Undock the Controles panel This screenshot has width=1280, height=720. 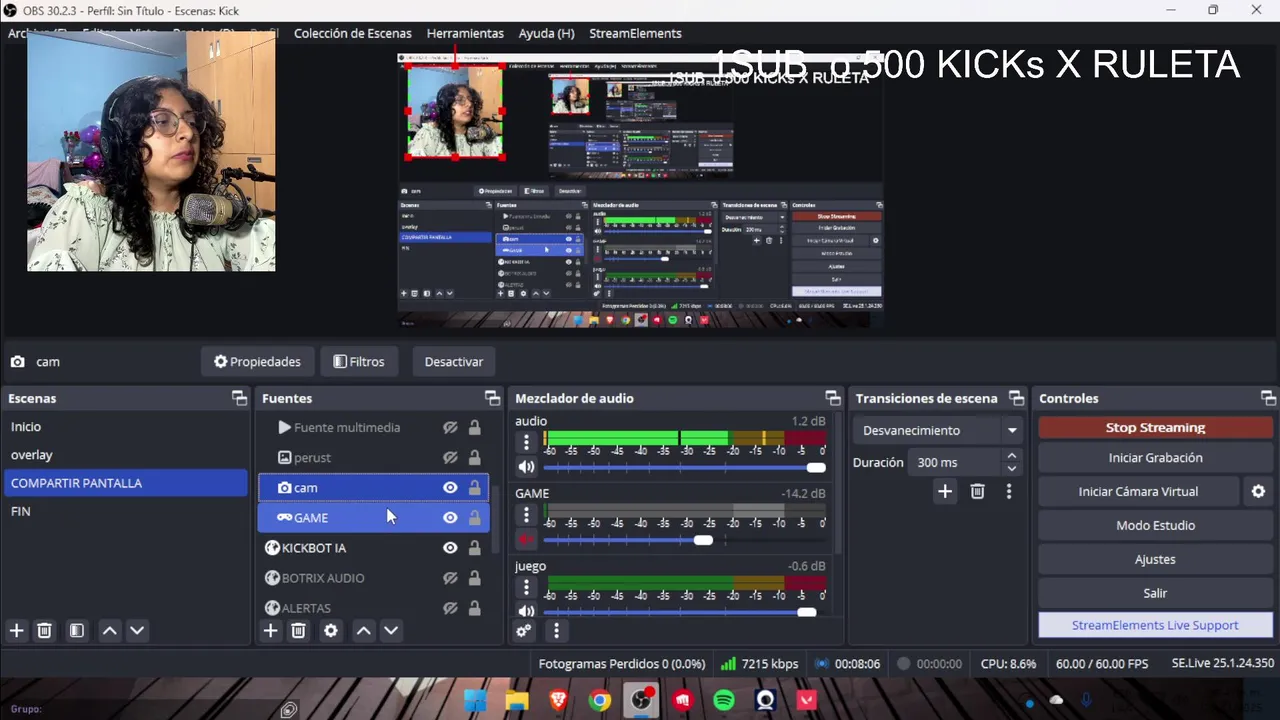click(x=1268, y=398)
